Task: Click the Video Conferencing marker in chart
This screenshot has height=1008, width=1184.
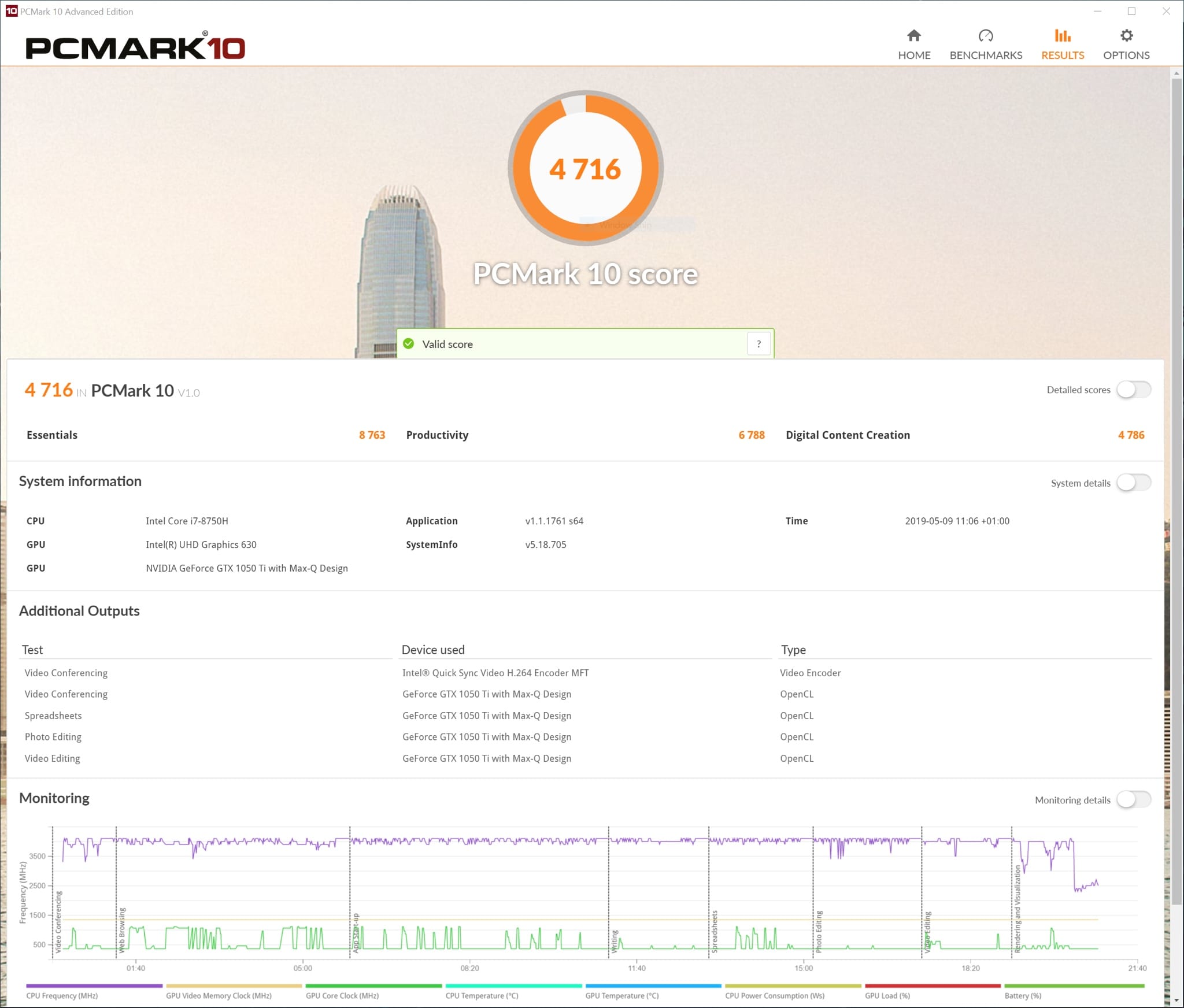Action: pyautogui.click(x=58, y=921)
